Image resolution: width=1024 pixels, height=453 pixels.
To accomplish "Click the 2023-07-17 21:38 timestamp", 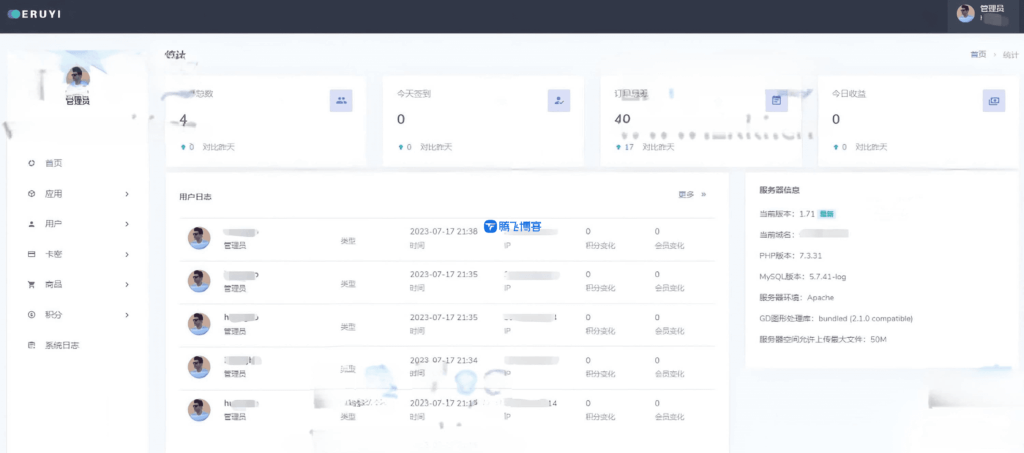I will click(x=443, y=232).
